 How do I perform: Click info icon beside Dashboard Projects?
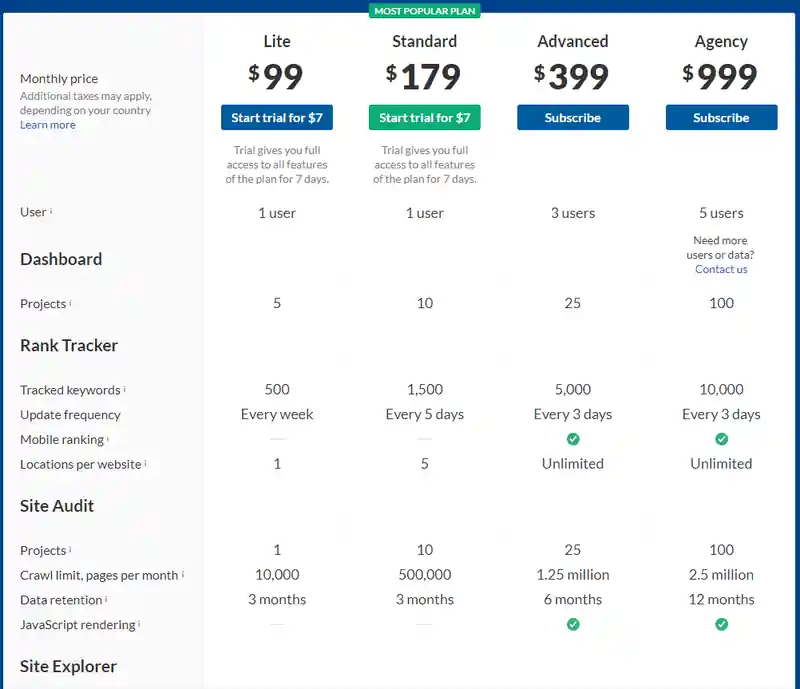(x=70, y=302)
